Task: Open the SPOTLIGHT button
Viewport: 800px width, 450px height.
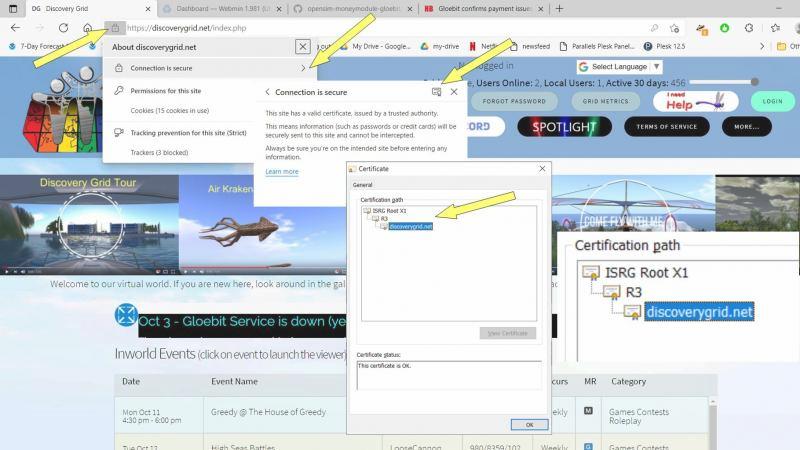Action: tap(564, 127)
